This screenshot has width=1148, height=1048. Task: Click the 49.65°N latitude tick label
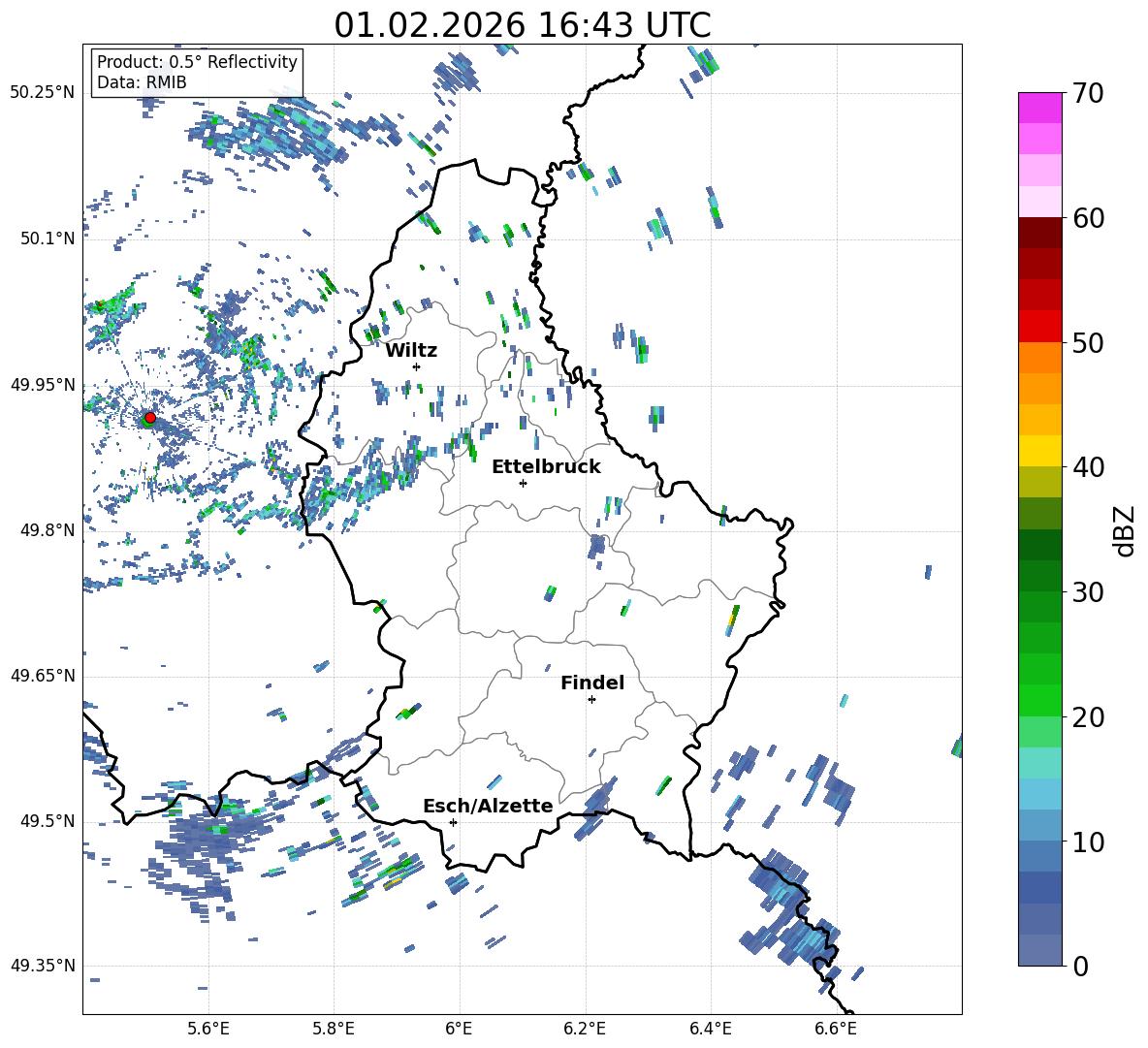(x=43, y=676)
